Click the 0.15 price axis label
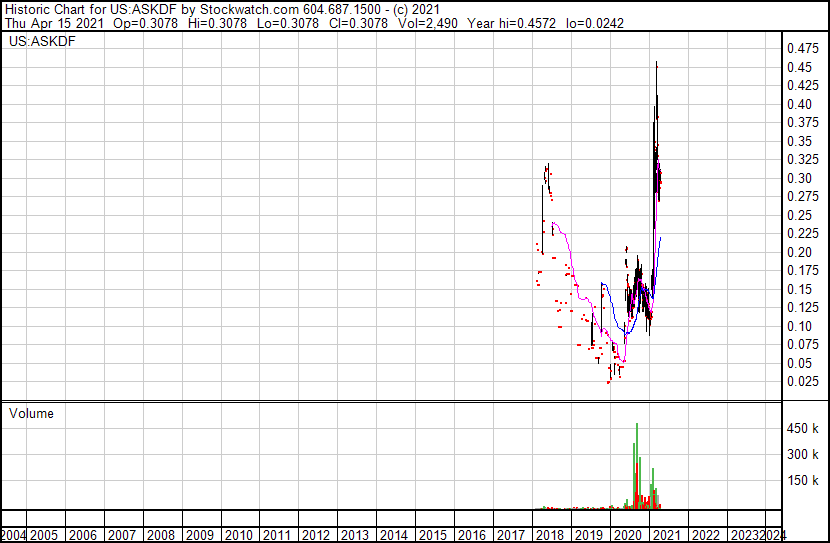This screenshot has height=543, width=830. (799, 289)
